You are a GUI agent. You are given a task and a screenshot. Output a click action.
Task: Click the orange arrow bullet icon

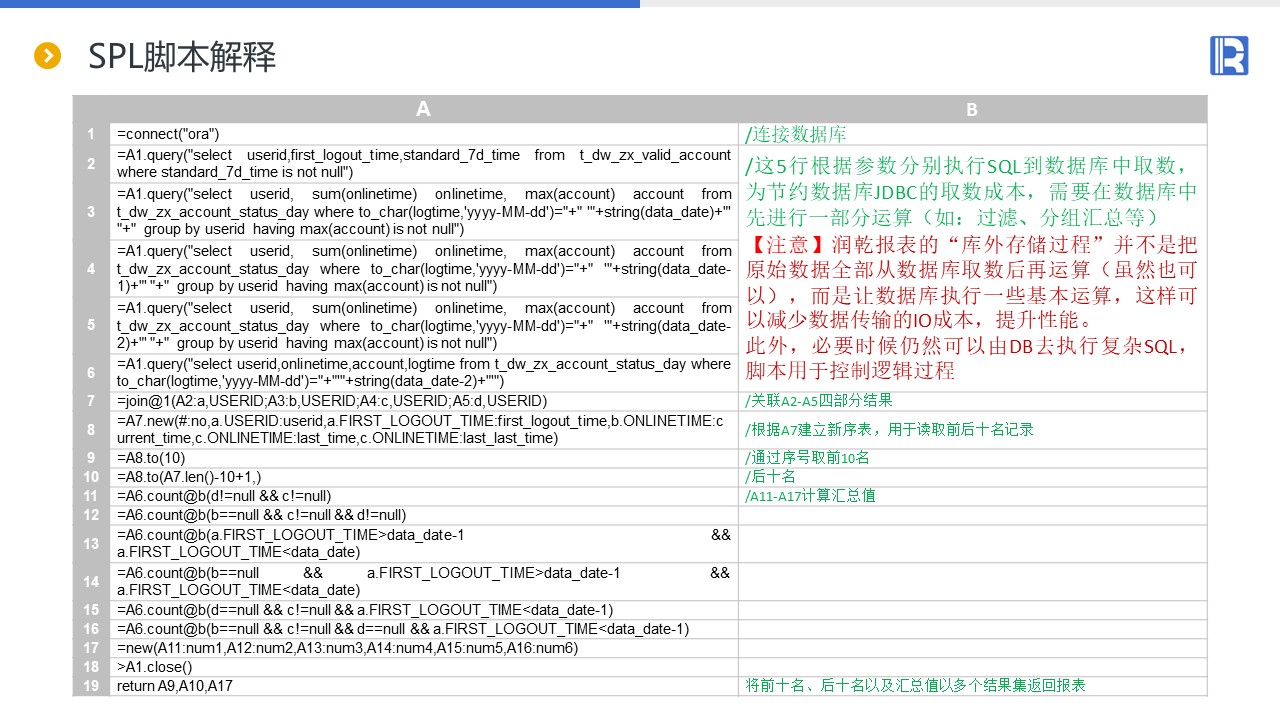pyautogui.click(x=47, y=56)
